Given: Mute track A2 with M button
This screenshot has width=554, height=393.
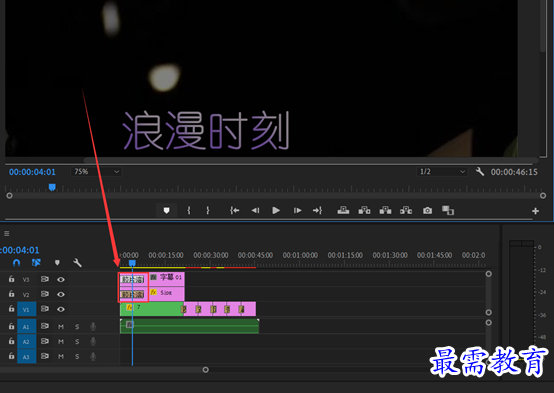Looking at the screenshot, I should pyautogui.click(x=61, y=342).
